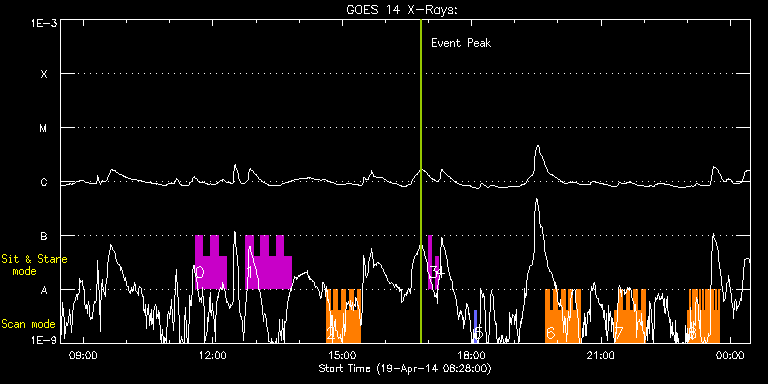The height and width of the screenshot is (384, 768).
Task: Click the 'Start Time (19-Apr-14 08:28:00)' caption
Action: [405, 368]
